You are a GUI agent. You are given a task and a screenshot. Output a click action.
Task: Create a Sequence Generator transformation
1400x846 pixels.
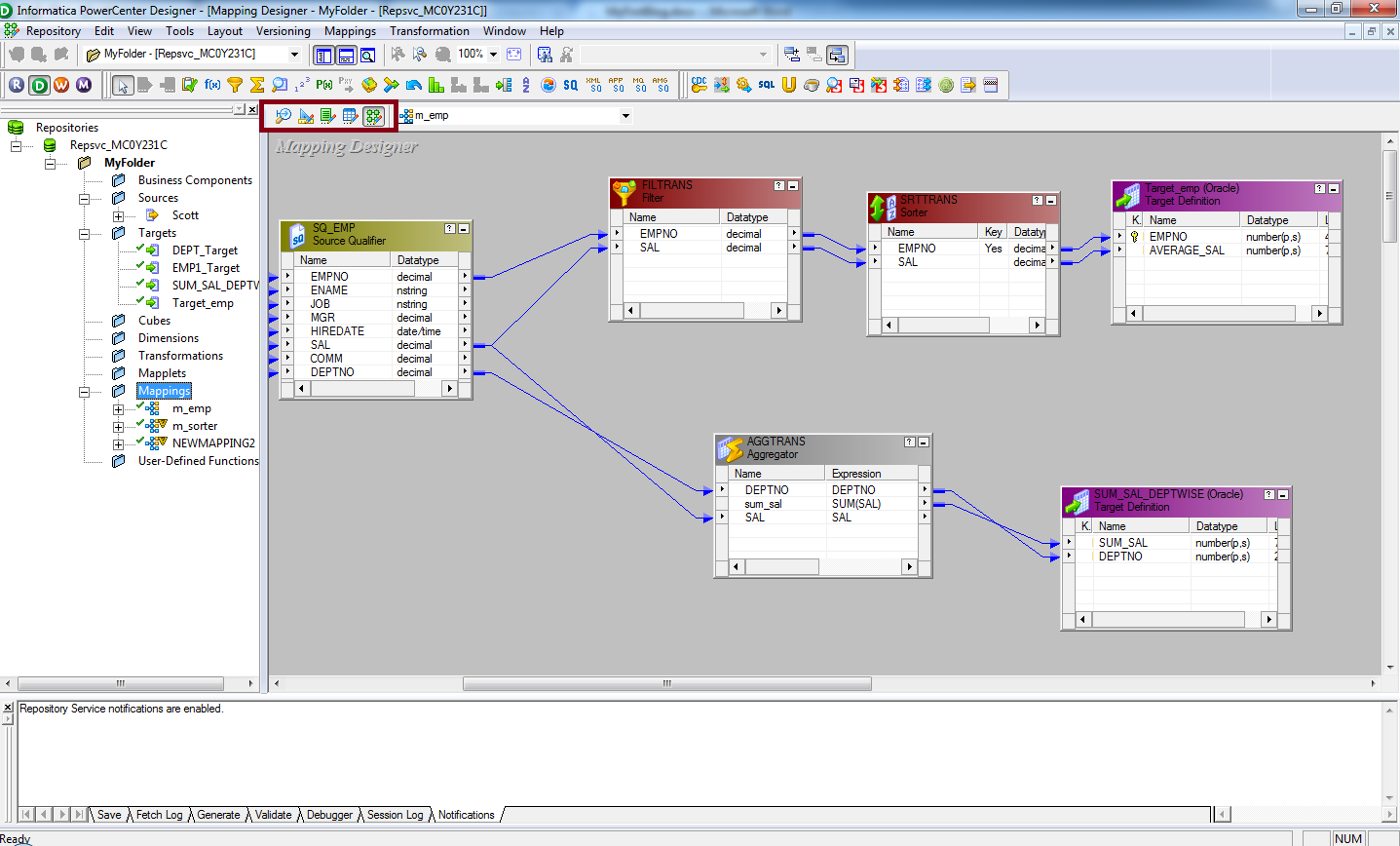299,86
